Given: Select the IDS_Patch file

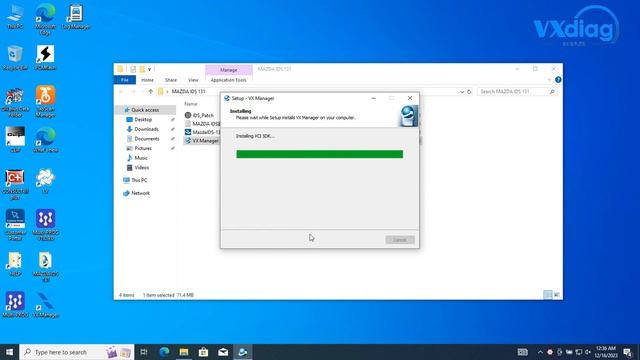Looking at the screenshot, I should pos(202,116).
